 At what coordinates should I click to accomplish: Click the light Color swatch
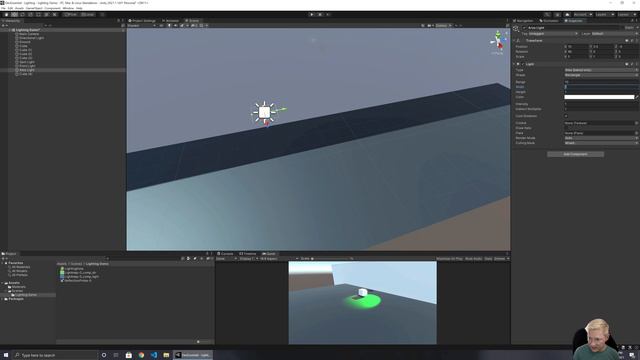click(599, 97)
